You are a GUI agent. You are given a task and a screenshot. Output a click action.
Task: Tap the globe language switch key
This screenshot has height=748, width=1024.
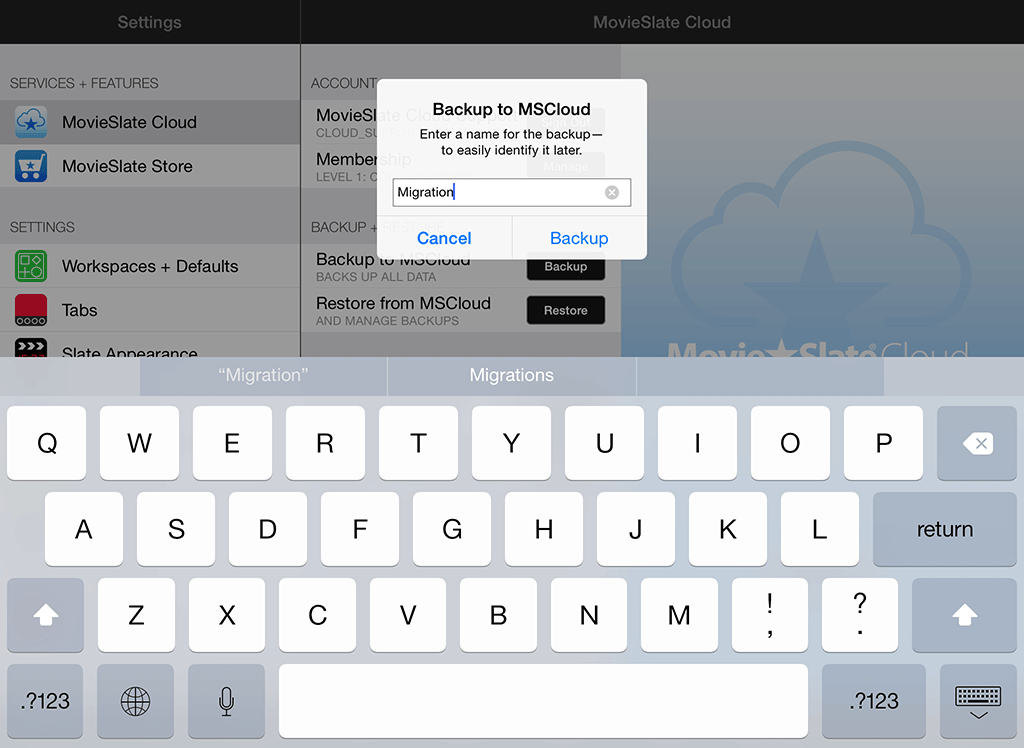coord(135,701)
